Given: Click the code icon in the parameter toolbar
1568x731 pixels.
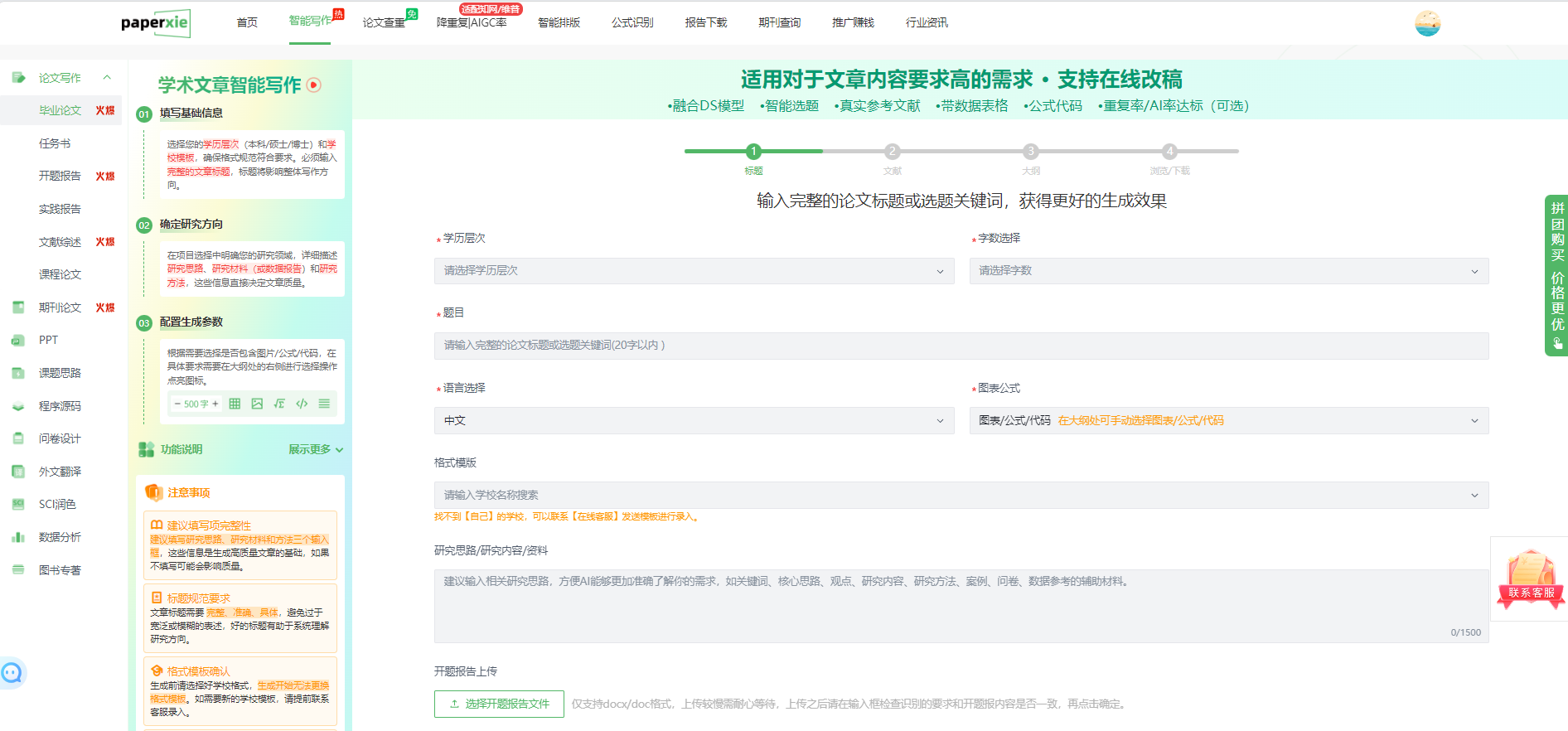Looking at the screenshot, I should pyautogui.click(x=302, y=404).
